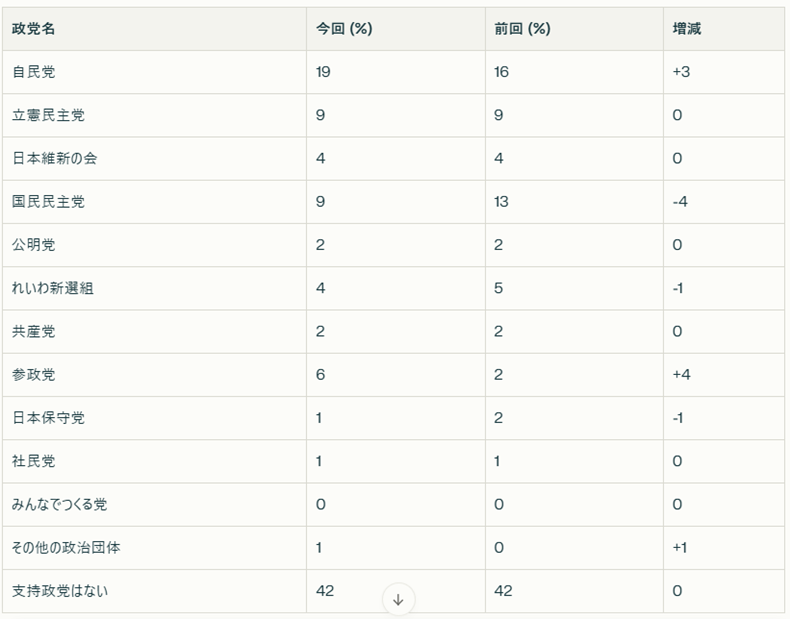Click the みんなでつくる党 party name cell
The image size is (790, 619).
(x=154, y=505)
